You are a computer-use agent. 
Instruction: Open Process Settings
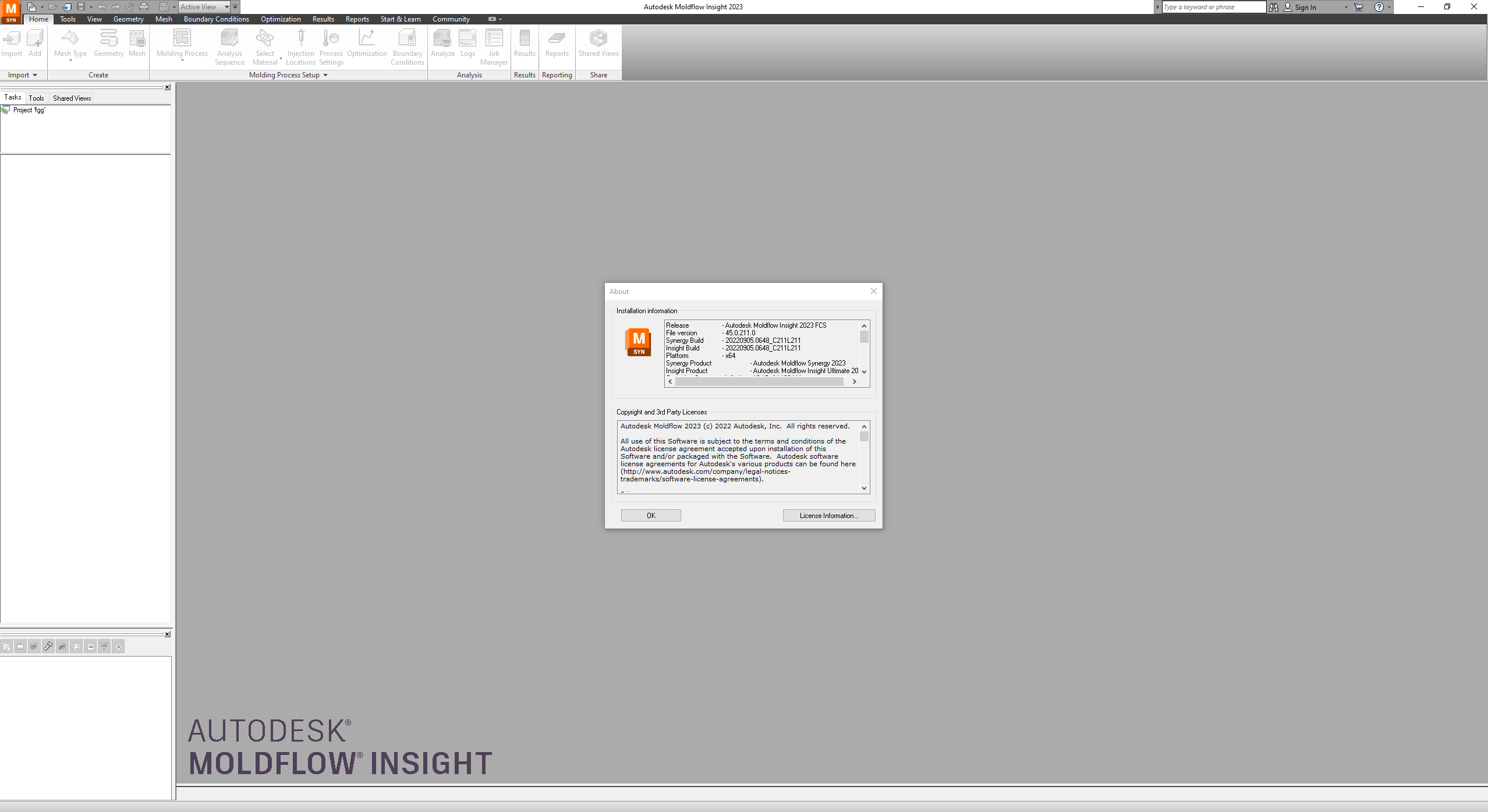331,47
